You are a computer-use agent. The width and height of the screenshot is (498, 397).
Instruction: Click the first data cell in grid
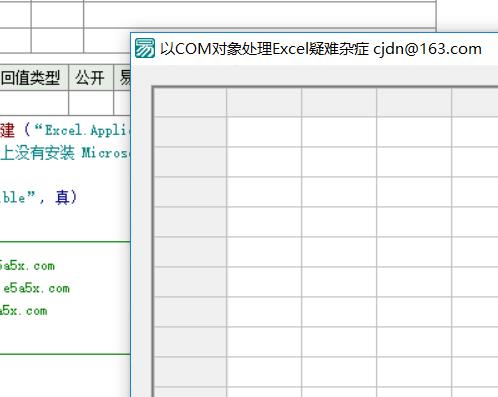pyautogui.click(x=264, y=132)
